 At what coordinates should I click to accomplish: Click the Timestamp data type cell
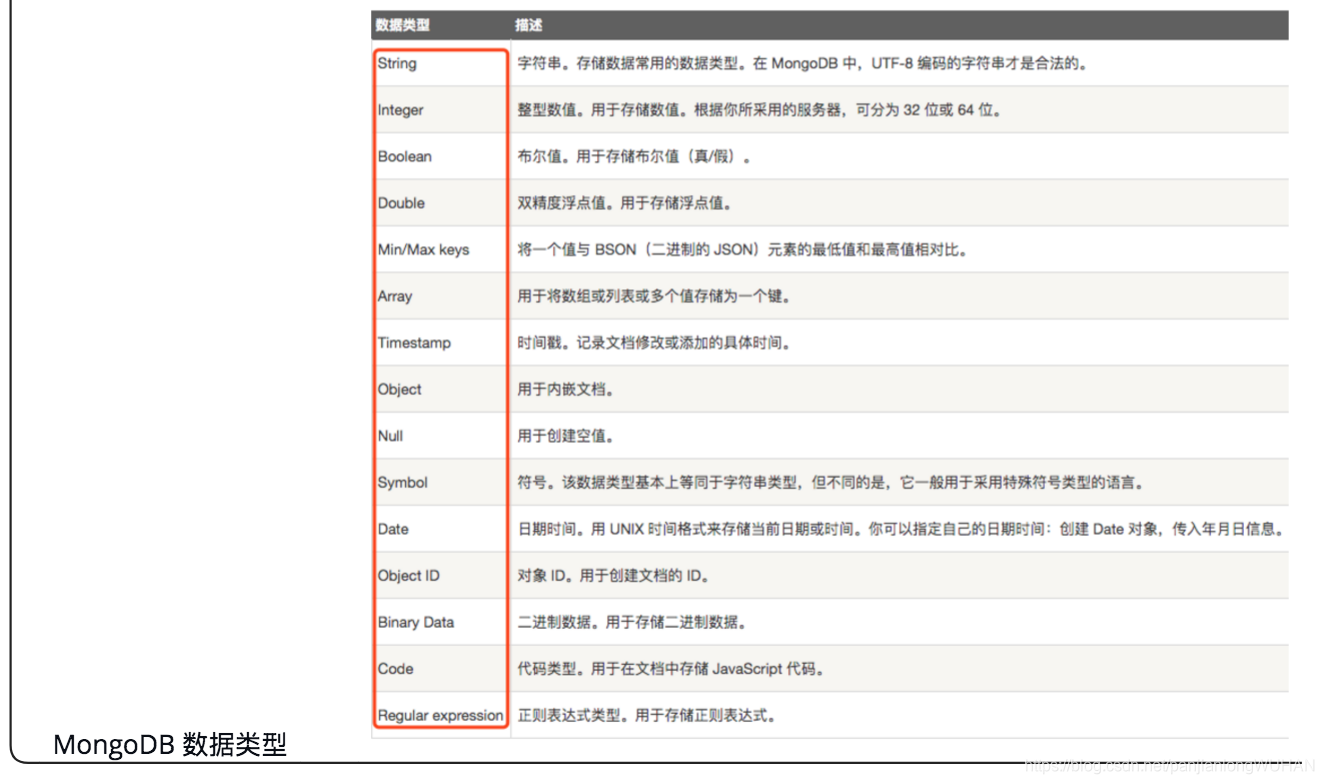pyautogui.click(x=414, y=342)
